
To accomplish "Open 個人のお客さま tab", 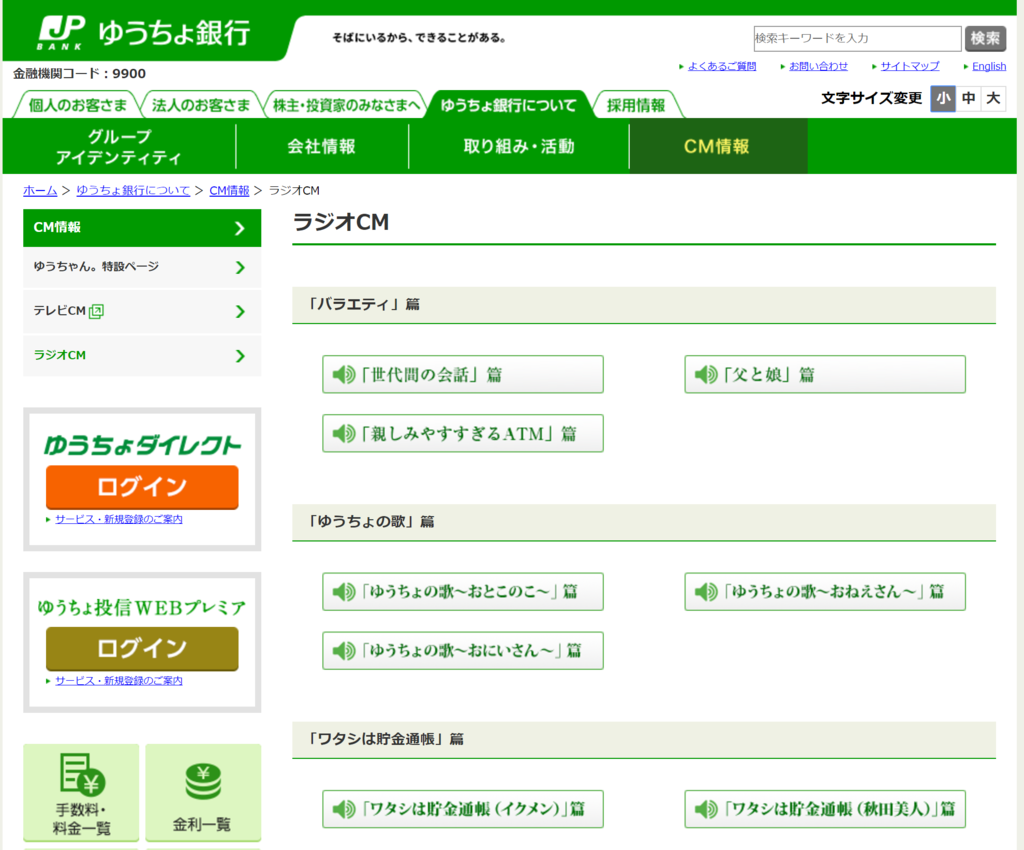I will tap(77, 104).
